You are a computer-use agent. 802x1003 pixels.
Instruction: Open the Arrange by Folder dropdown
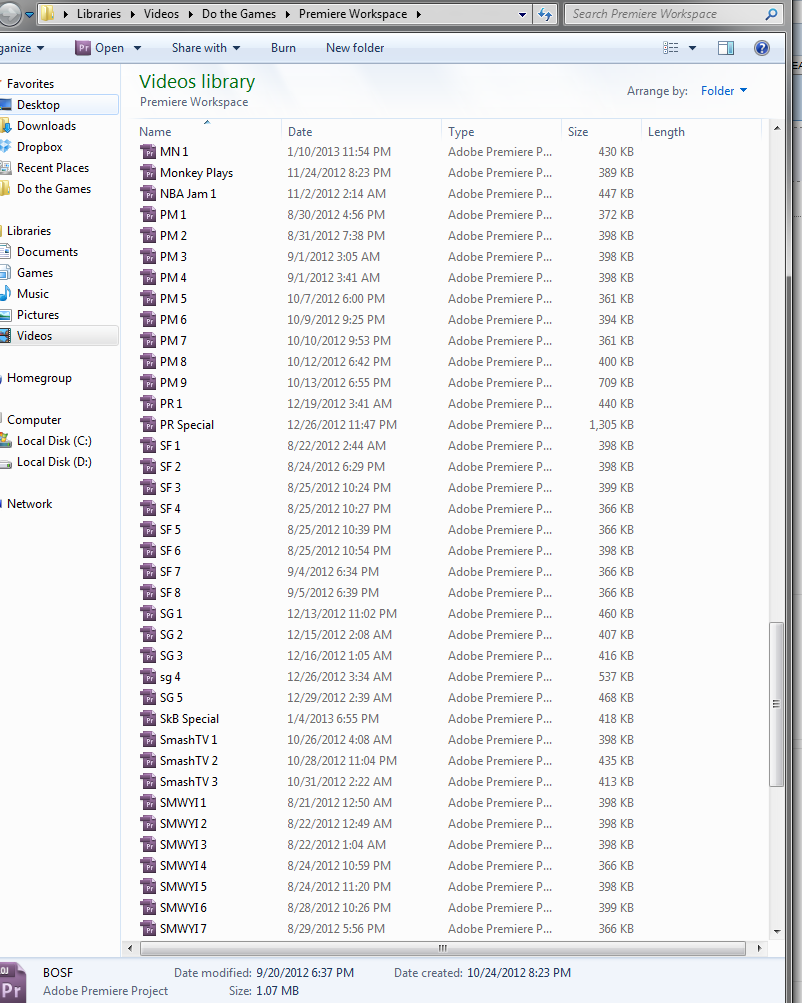(724, 91)
